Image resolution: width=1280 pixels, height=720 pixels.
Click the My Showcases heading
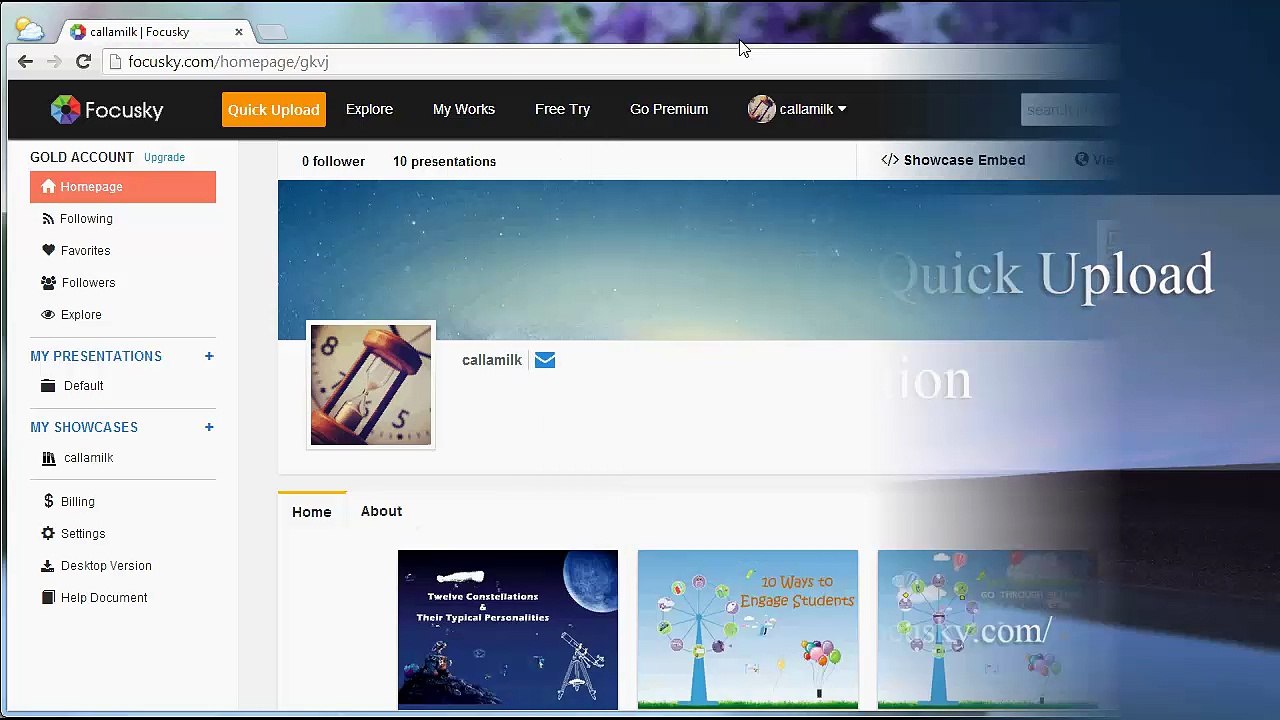(x=84, y=427)
